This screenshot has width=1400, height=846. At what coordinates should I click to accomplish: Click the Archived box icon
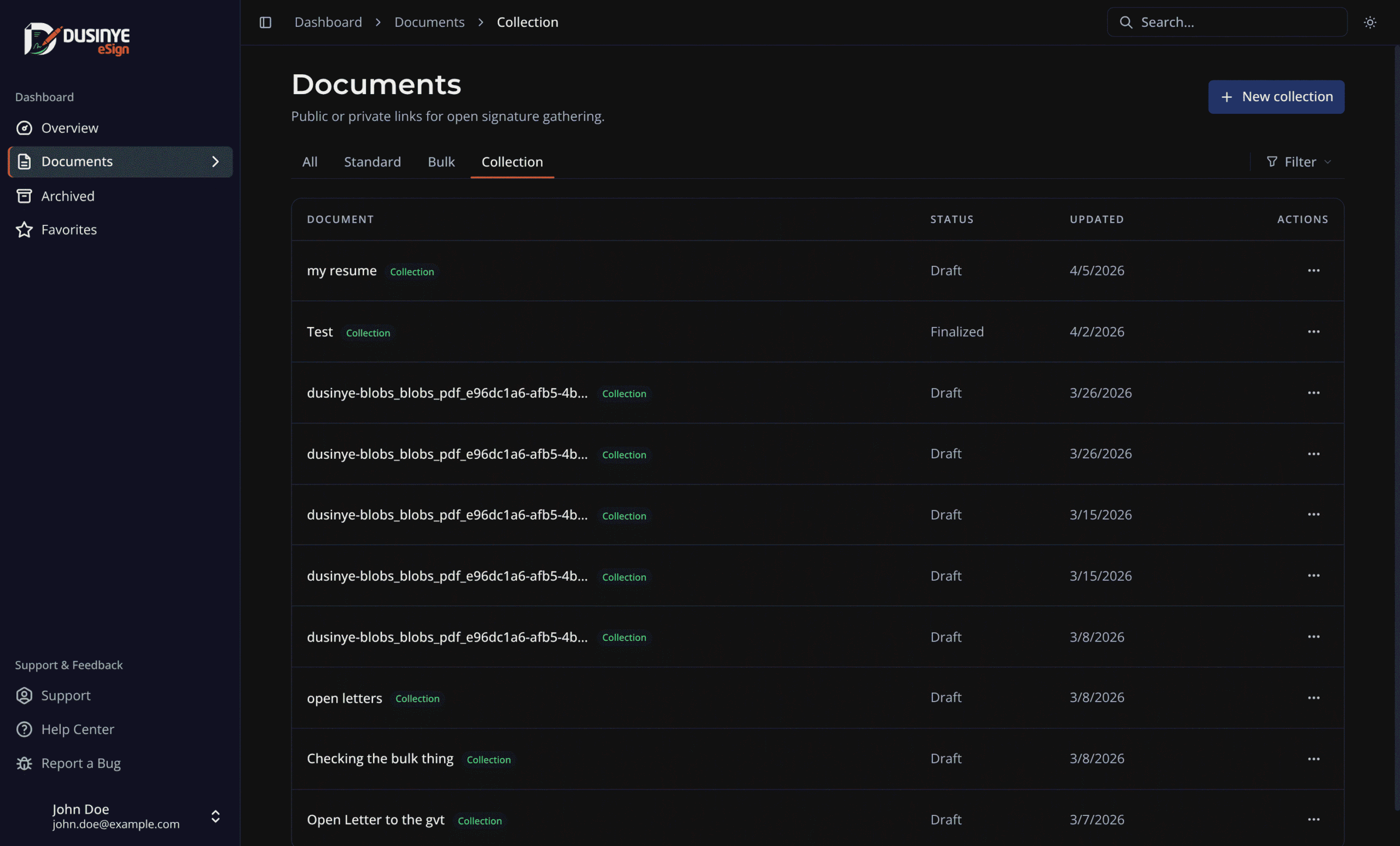coord(24,196)
